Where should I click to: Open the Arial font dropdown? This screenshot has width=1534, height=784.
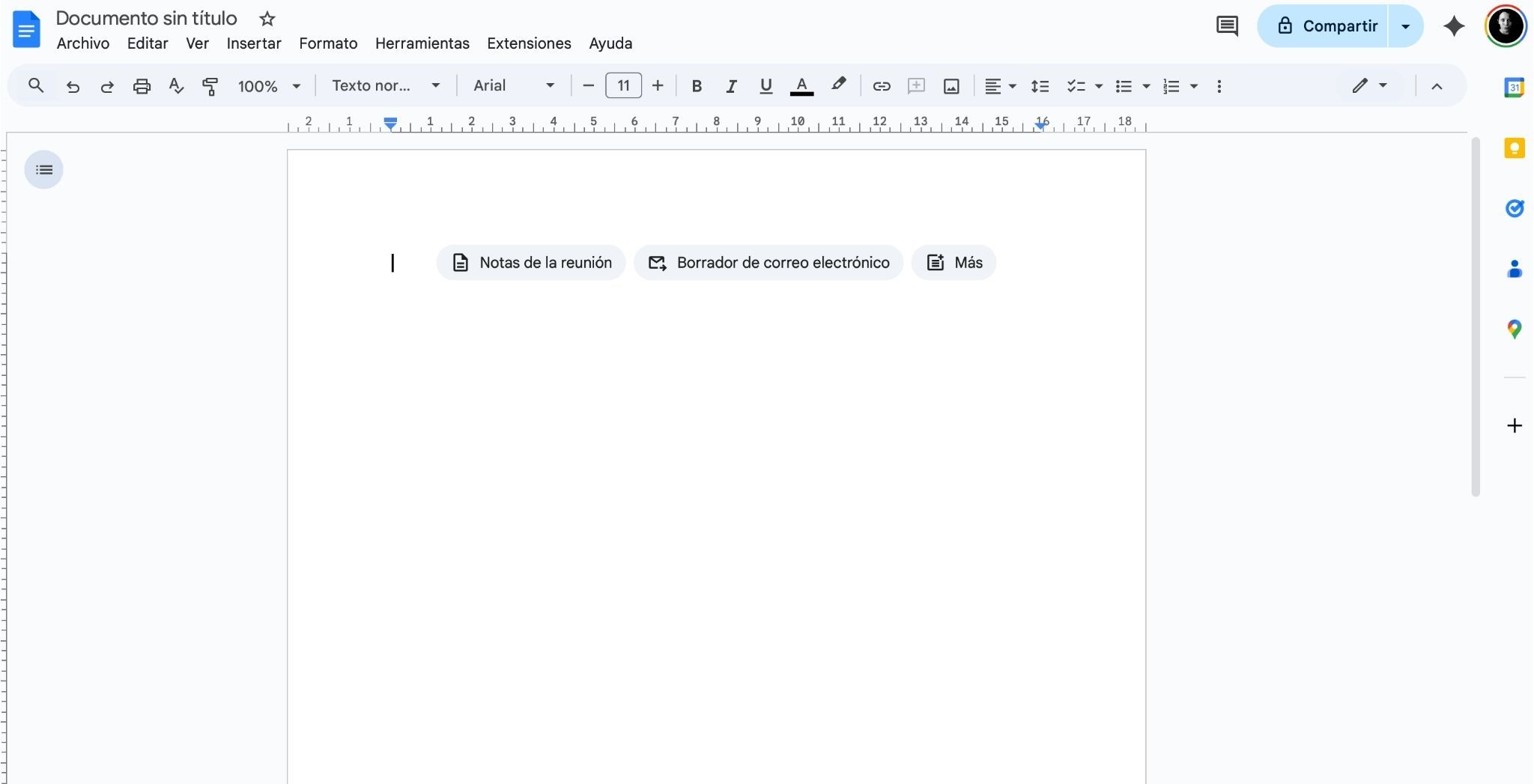tap(514, 86)
